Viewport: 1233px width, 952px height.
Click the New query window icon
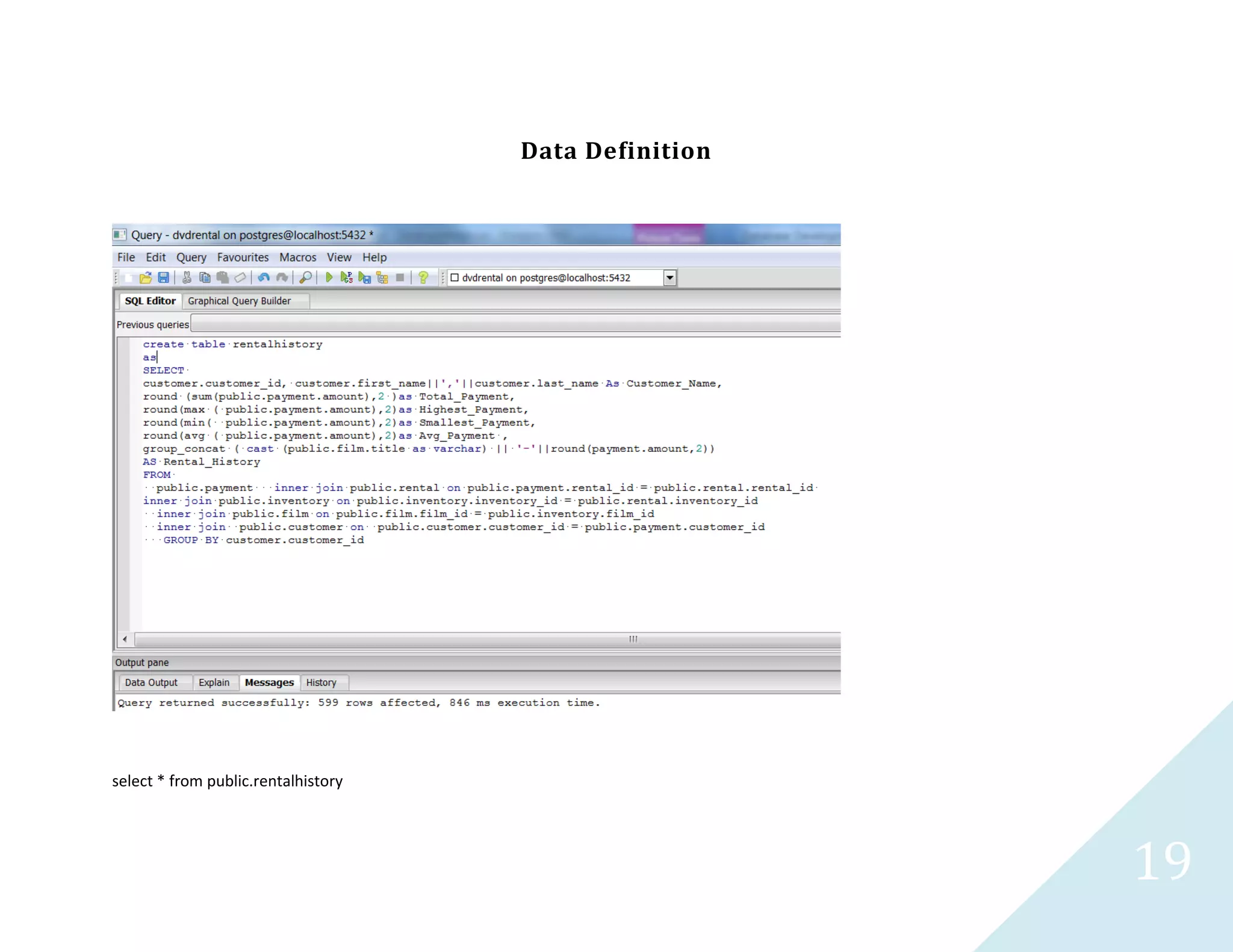(x=128, y=277)
